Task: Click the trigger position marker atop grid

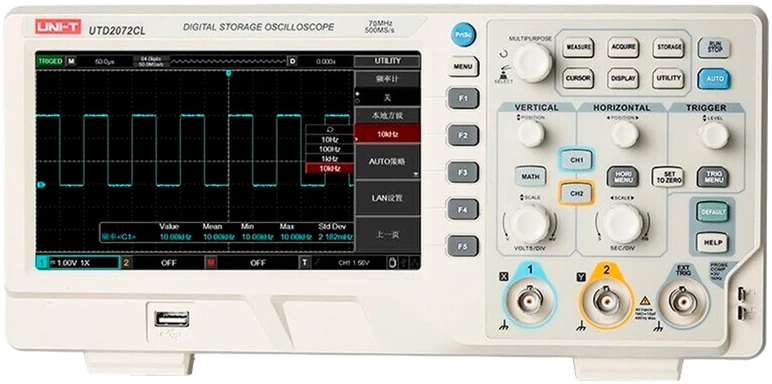Action: tap(228, 72)
